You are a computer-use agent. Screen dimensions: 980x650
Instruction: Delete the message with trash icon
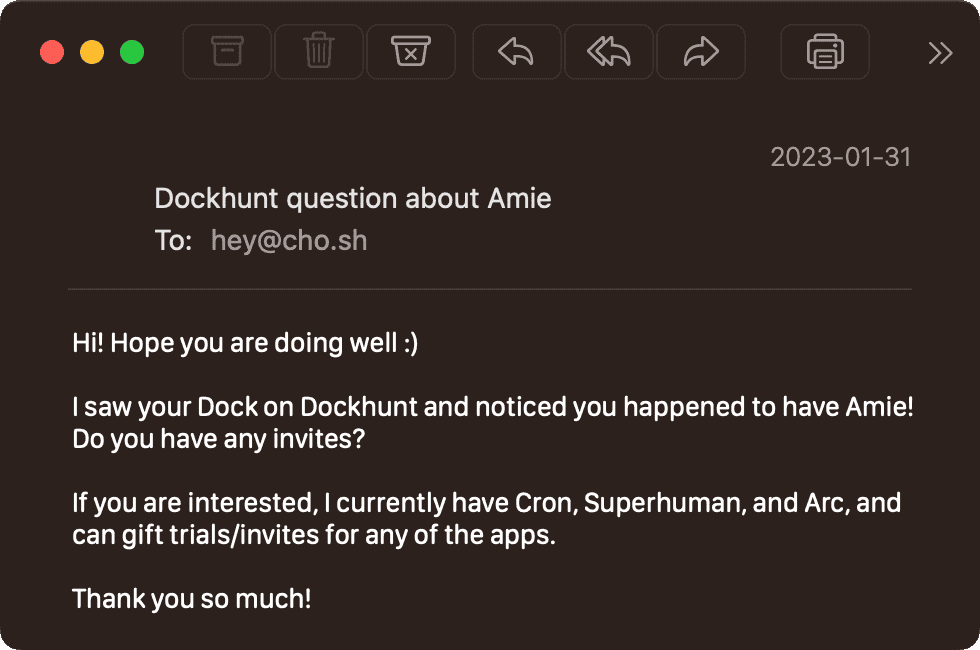tap(318, 51)
